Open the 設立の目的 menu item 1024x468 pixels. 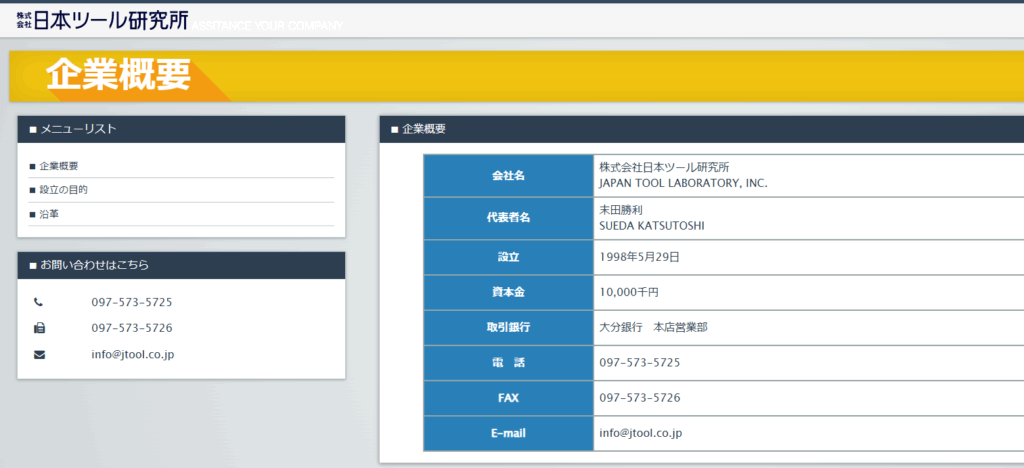(x=63, y=190)
